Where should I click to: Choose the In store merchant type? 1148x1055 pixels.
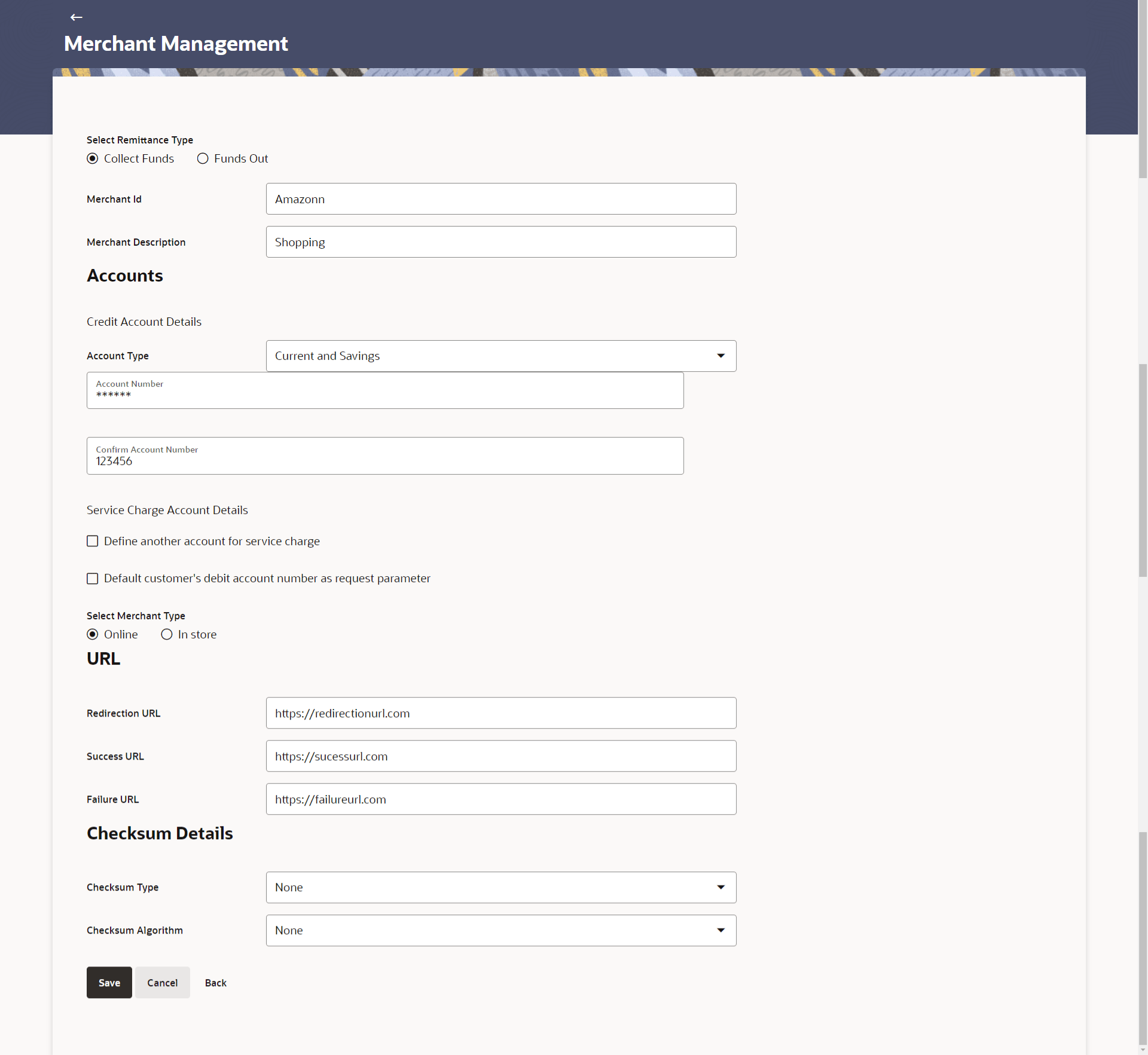(167, 634)
